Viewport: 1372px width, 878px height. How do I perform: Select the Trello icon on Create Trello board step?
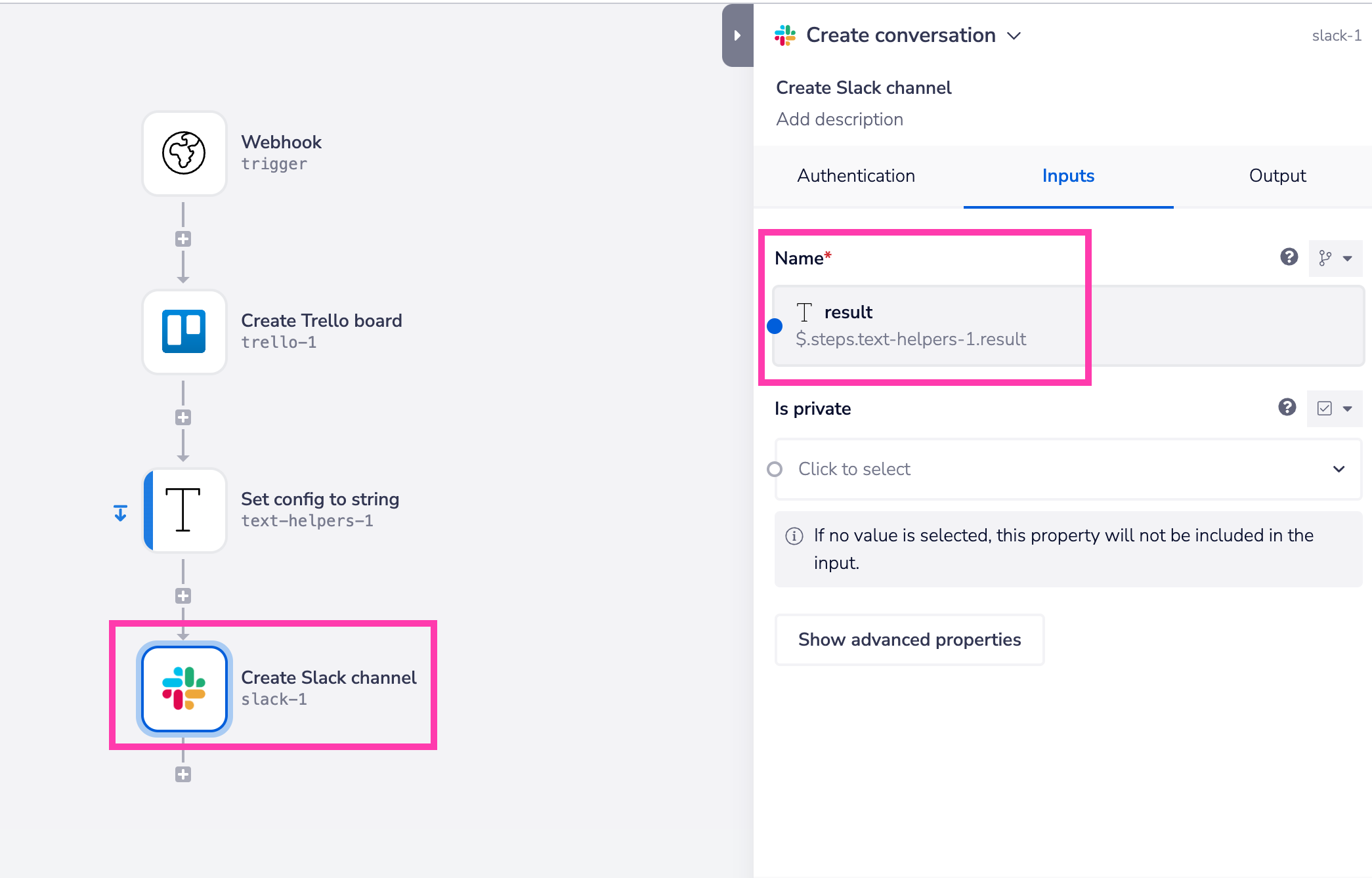(184, 331)
